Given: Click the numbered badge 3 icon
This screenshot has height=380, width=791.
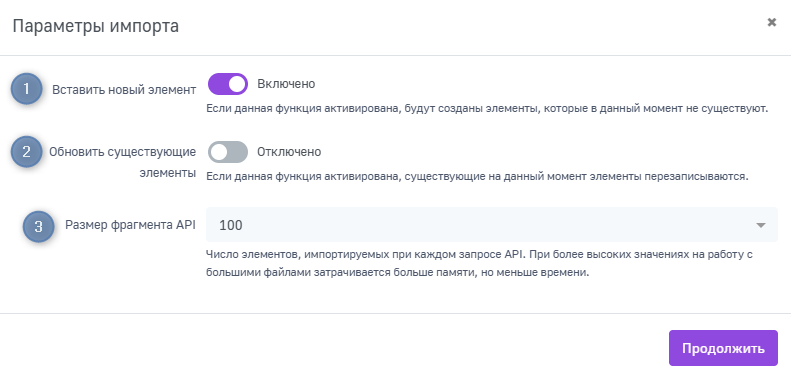Looking at the screenshot, I should coord(38,226).
